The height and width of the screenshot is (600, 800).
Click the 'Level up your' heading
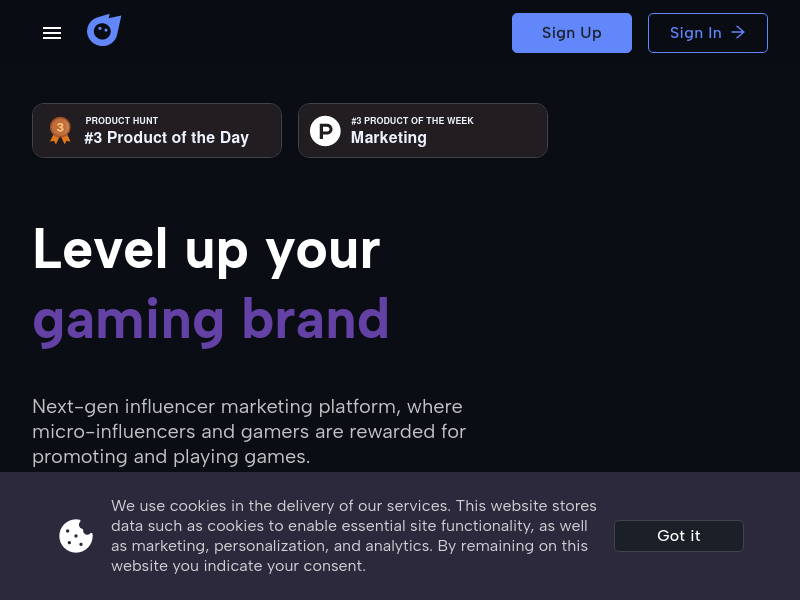(206, 248)
